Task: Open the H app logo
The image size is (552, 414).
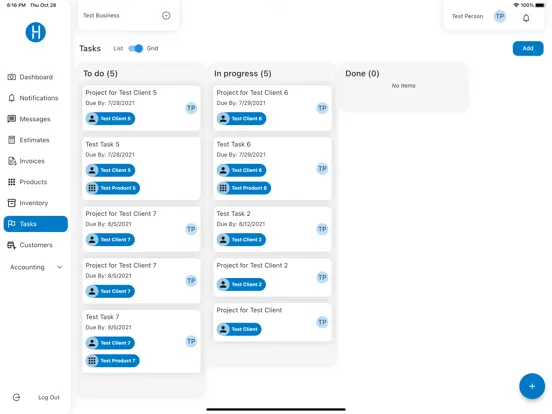Action: point(36,32)
